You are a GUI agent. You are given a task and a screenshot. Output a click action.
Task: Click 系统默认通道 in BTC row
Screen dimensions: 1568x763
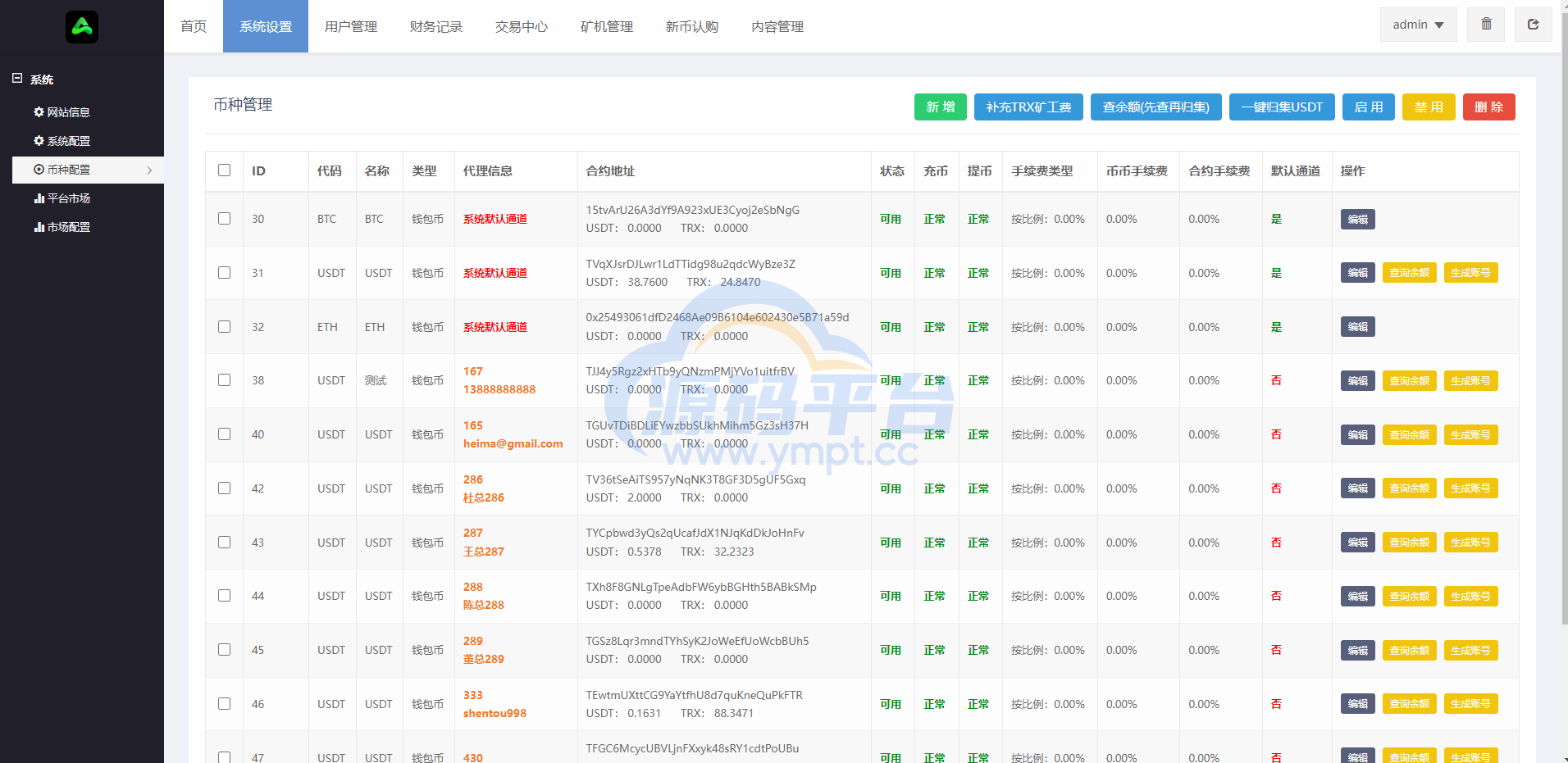coord(495,219)
